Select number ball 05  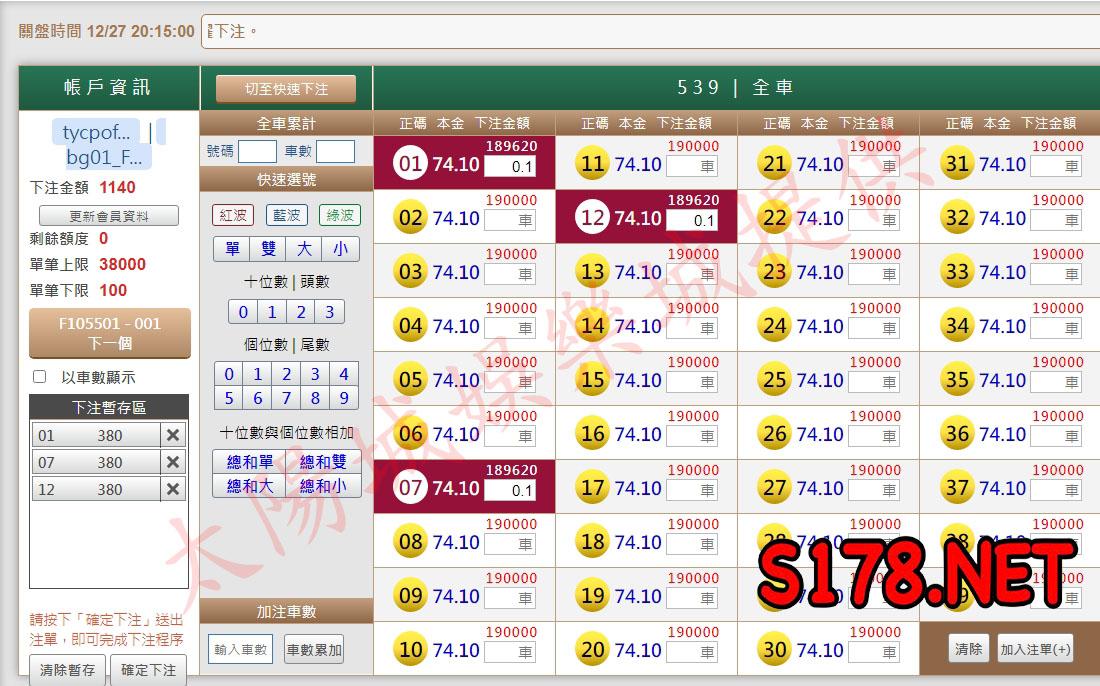click(x=410, y=379)
